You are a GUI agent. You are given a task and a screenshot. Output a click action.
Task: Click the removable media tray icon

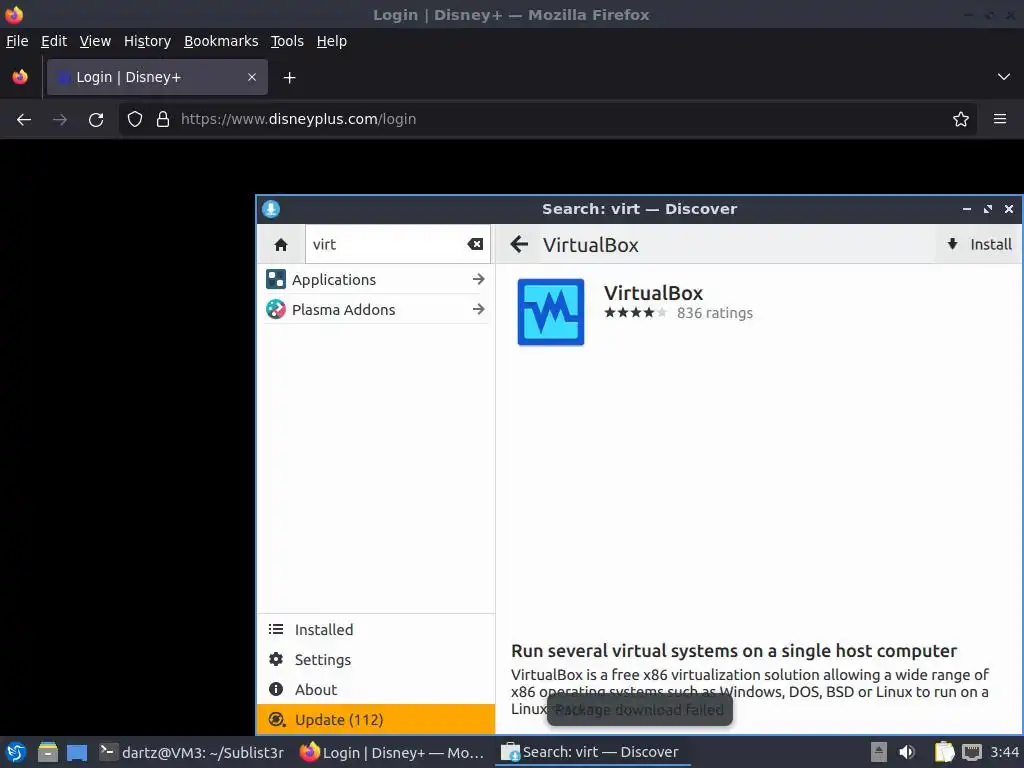click(879, 752)
